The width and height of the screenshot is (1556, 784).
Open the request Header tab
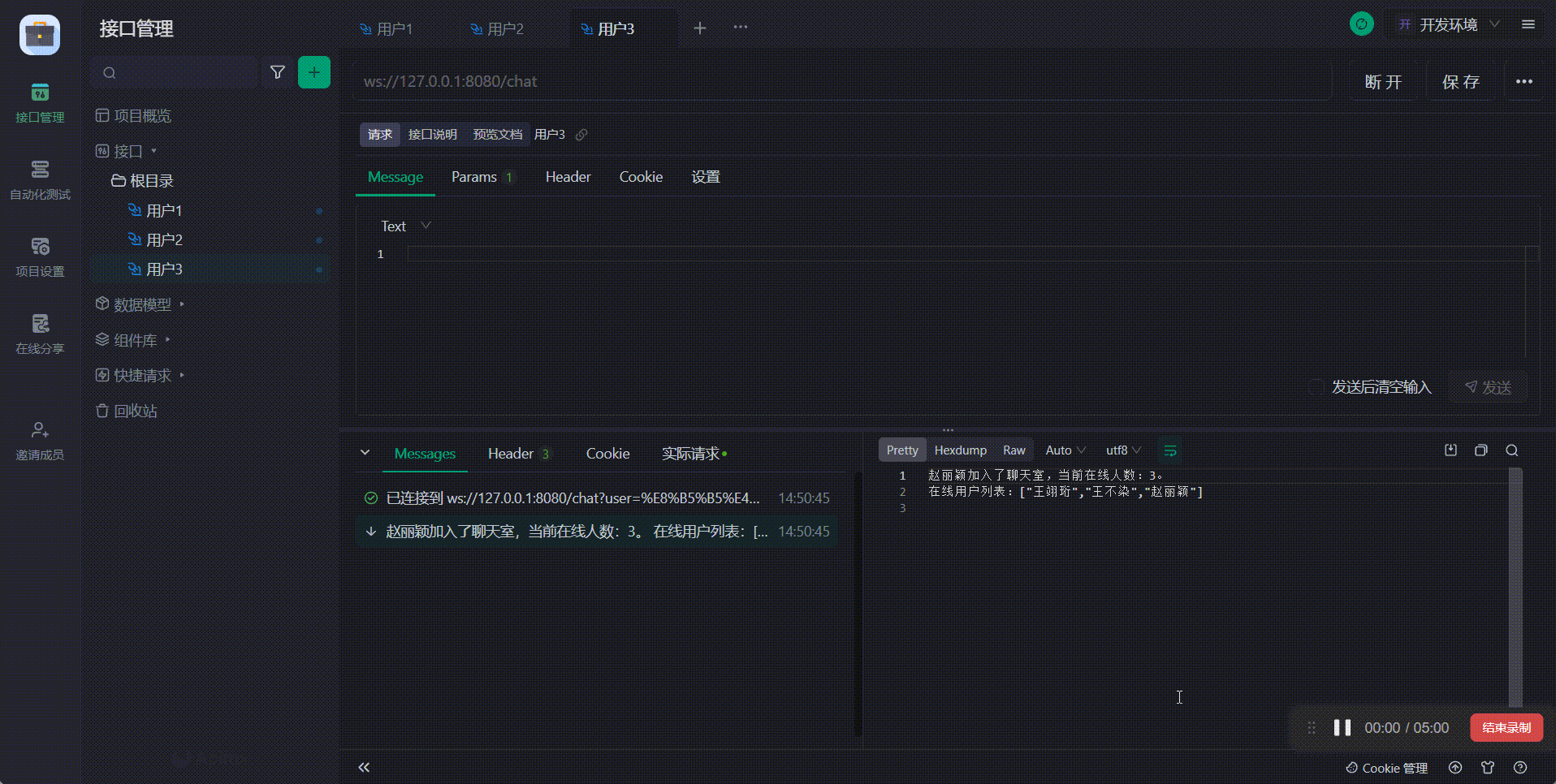568,177
